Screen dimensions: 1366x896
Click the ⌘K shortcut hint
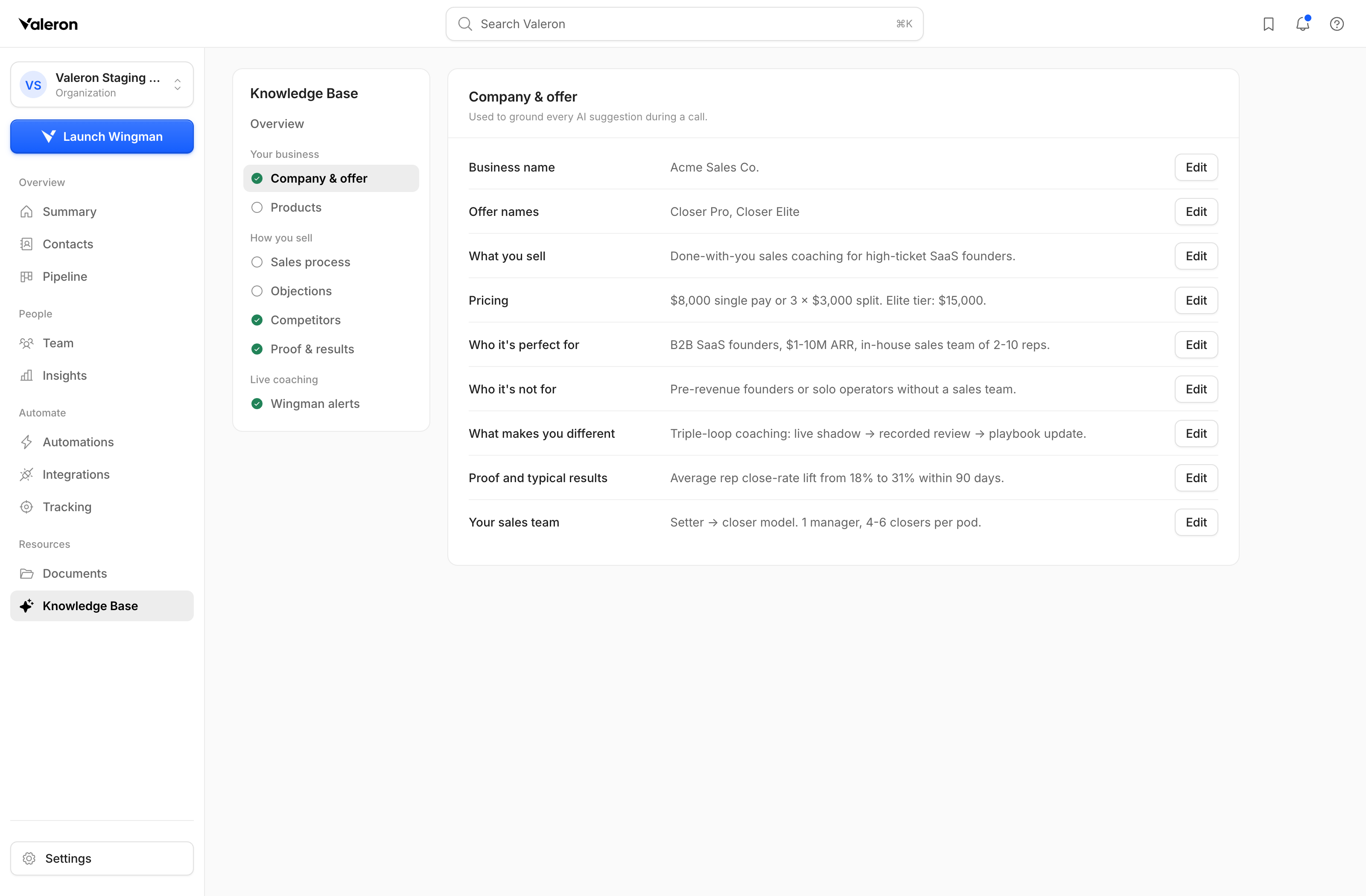pyautogui.click(x=904, y=24)
